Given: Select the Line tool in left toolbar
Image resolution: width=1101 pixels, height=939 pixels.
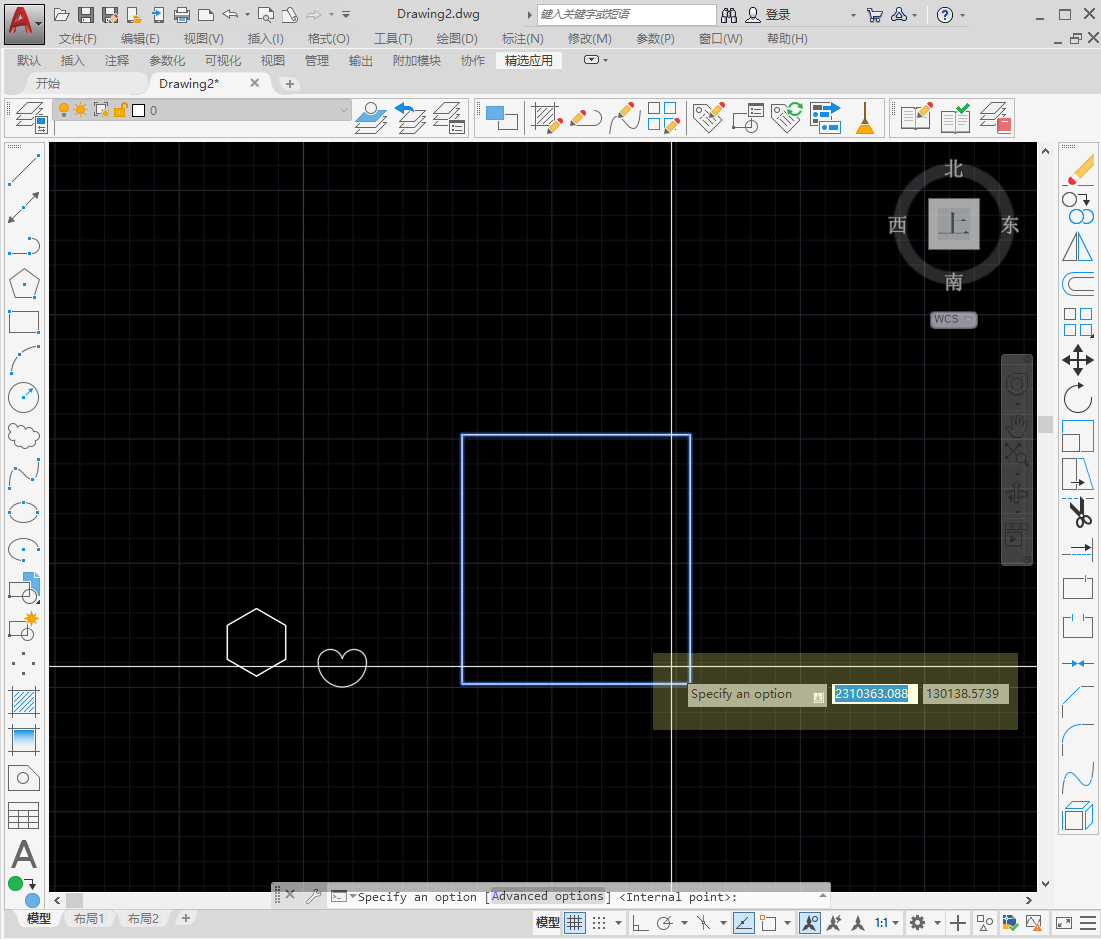Looking at the screenshot, I should 23,170.
